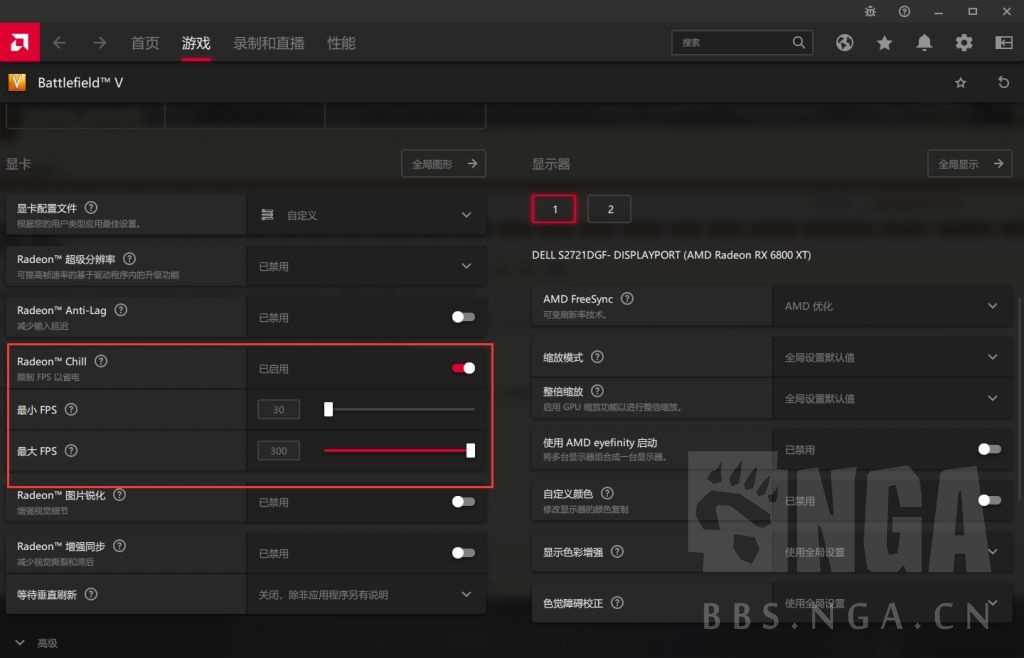The height and width of the screenshot is (658, 1024).
Task: Click the AMD Radeon Software logo
Action: pyautogui.click(x=19, y=43)
